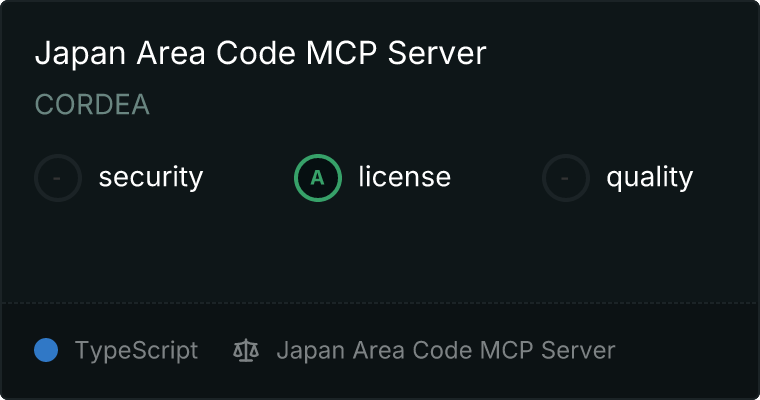Viewport: 760px width, 400px height.
Task: Click the dash inside the quality badge
Action: 566,178
